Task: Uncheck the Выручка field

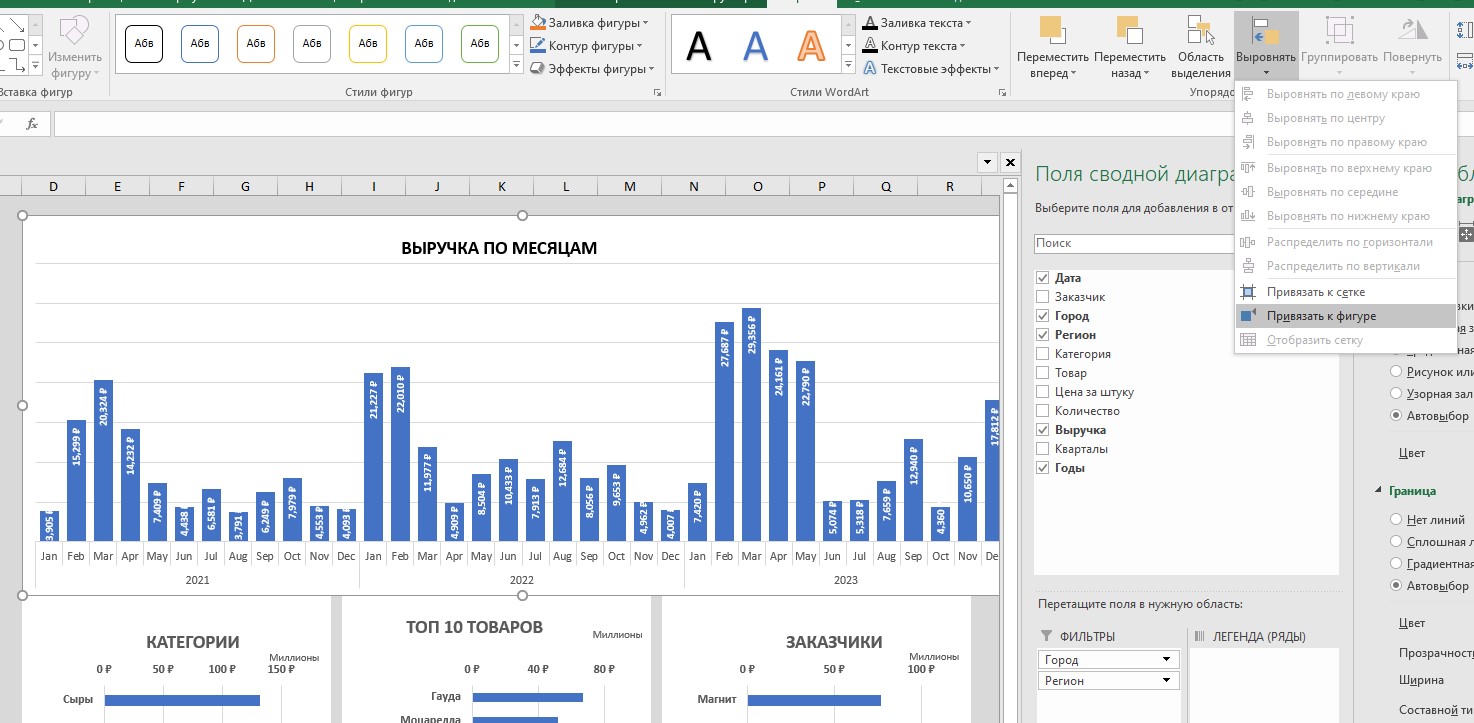Action: click(1043, 430)
